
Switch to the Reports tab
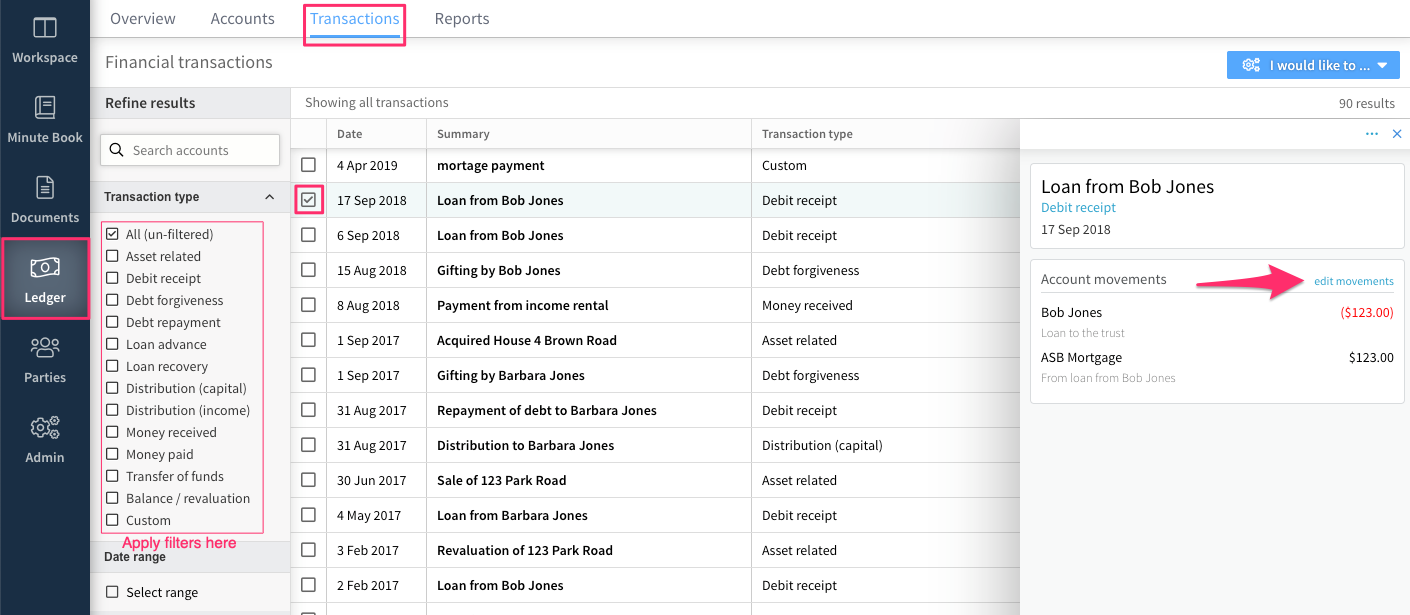(462, 19)
